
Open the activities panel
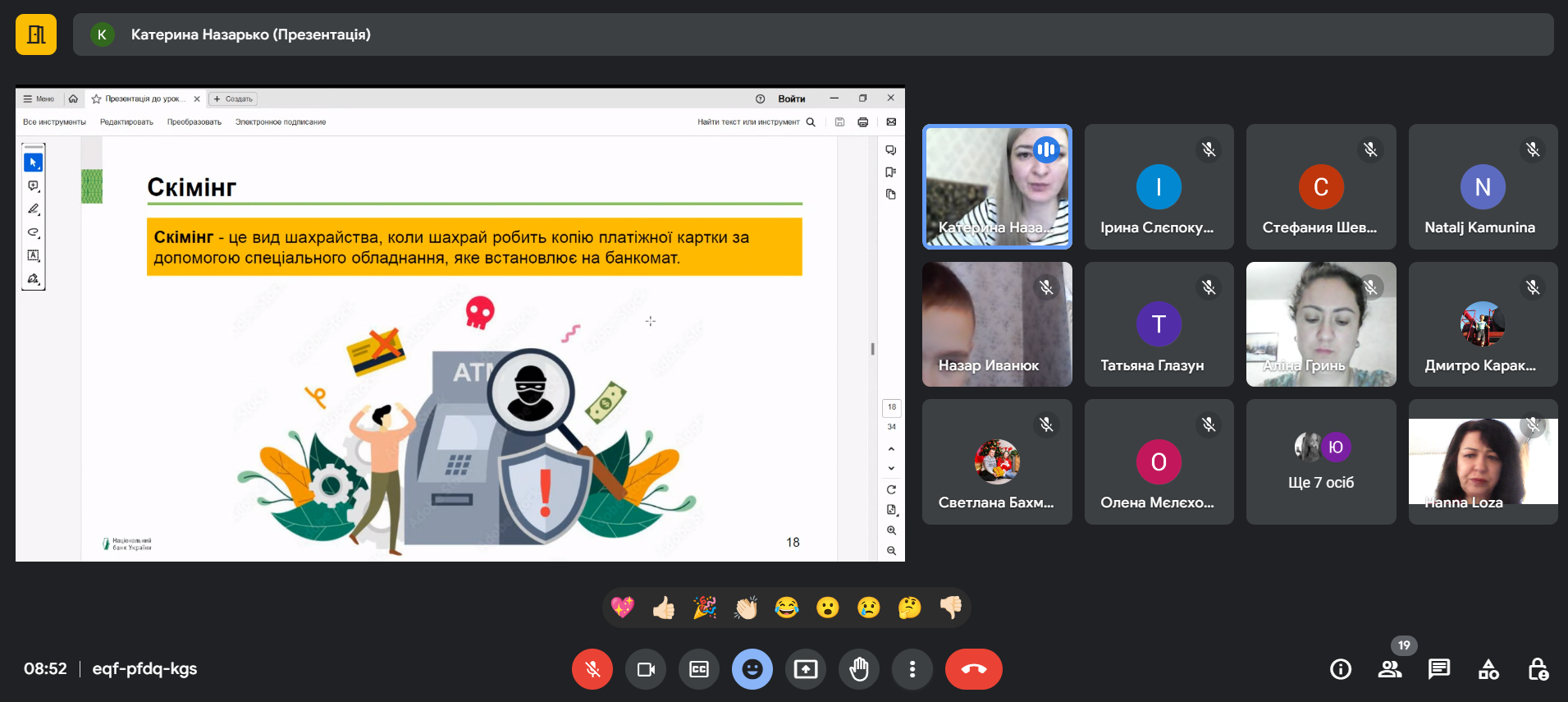pos(1488,669)
